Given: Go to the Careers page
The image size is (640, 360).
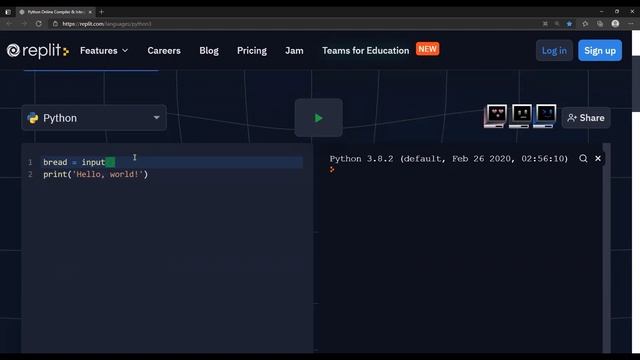Looking at the screenshot, I should [x=164, y=51].
